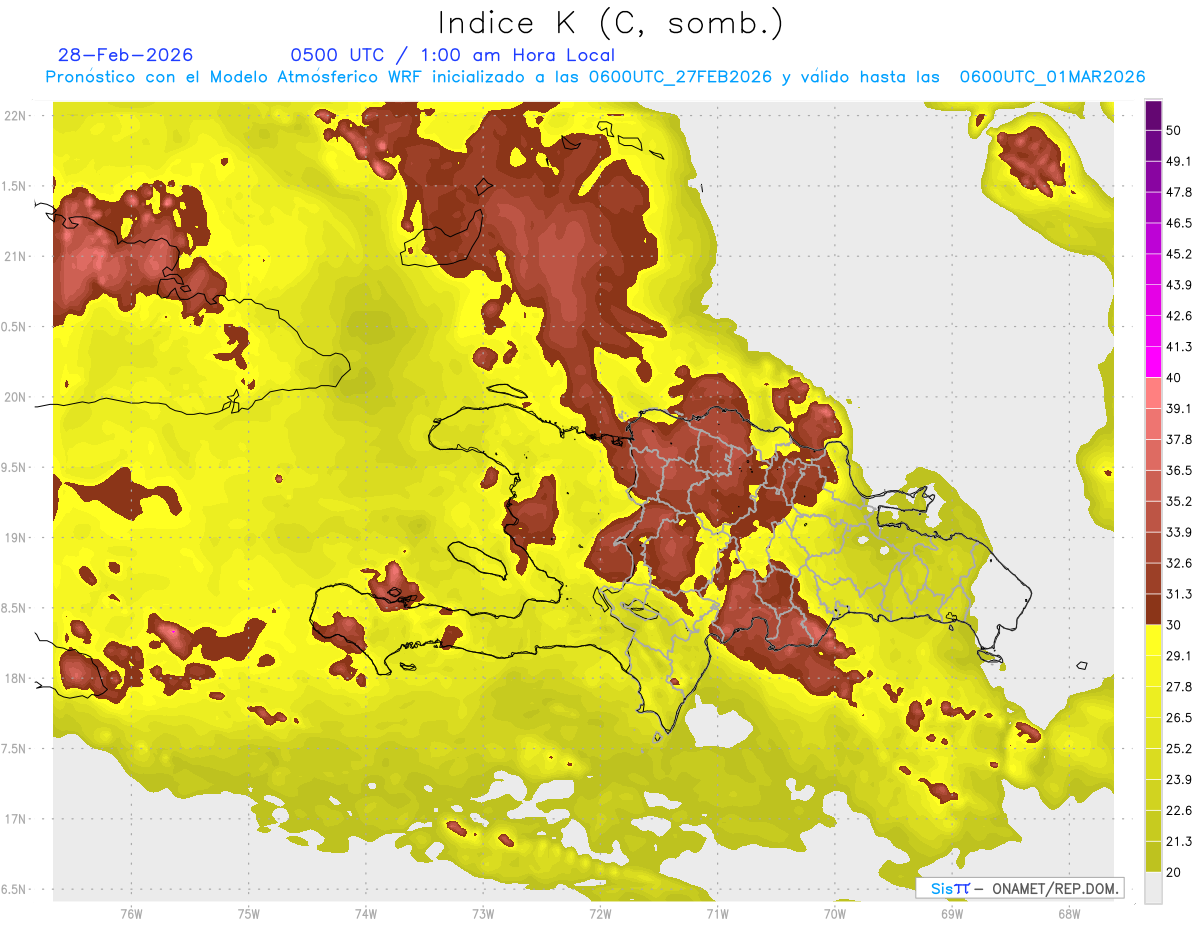The width and height of the screenshot is (1200, 927).
Task: Click the legend value '20'
Action: [1174, 872]
